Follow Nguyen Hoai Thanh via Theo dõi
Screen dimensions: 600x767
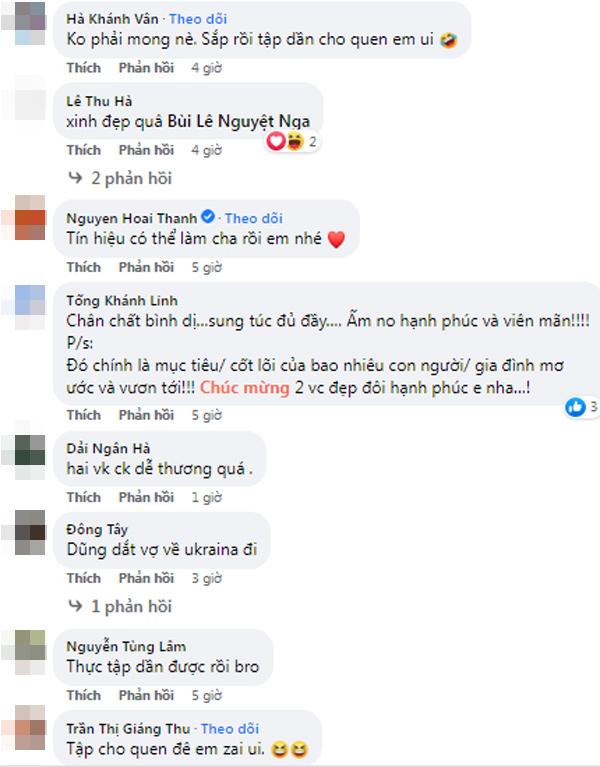coord(254,218)
